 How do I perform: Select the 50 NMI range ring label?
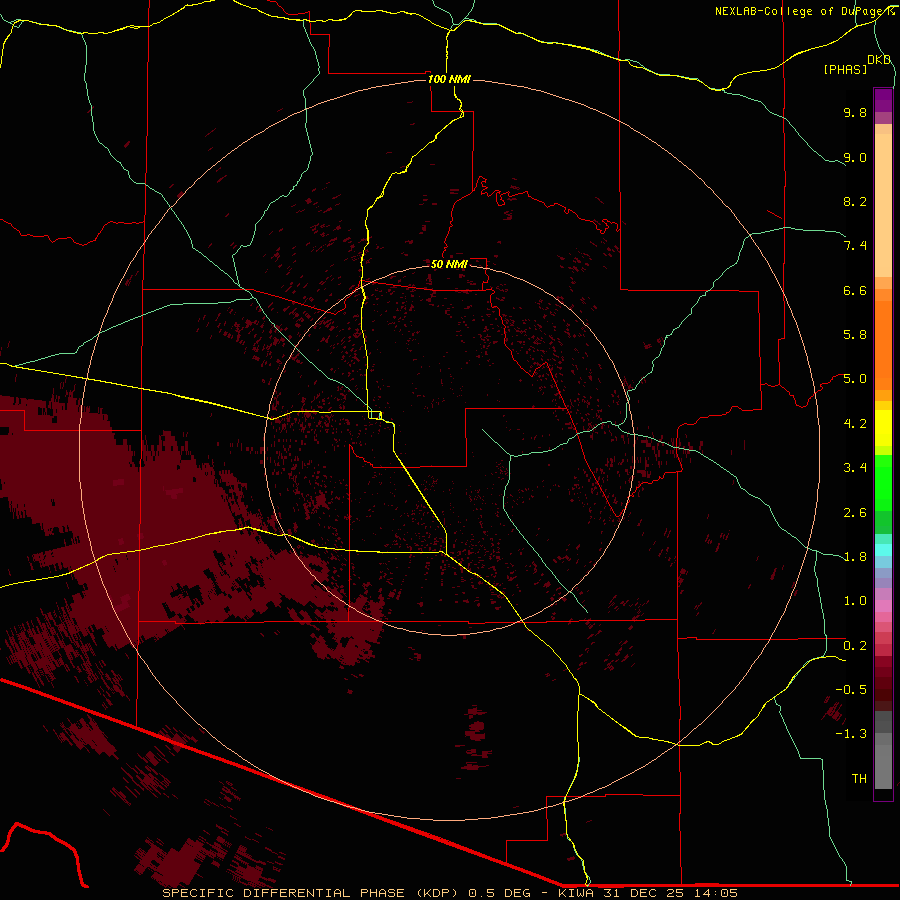(x=449, y=264)
